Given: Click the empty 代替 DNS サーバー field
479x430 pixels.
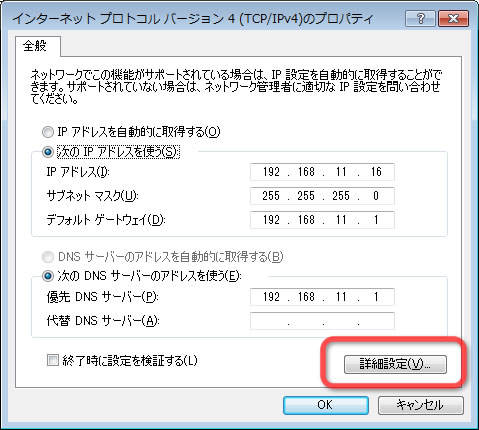Looking at the screenshot, I should pyautogui.click(x=322, y=321).
